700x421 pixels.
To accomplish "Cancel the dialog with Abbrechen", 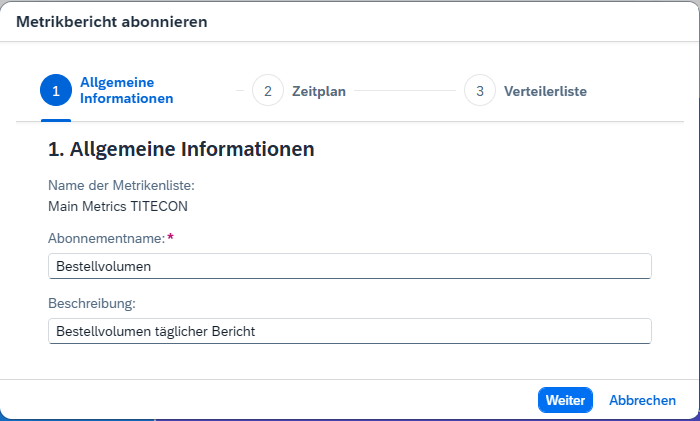I will click(642, 400).
